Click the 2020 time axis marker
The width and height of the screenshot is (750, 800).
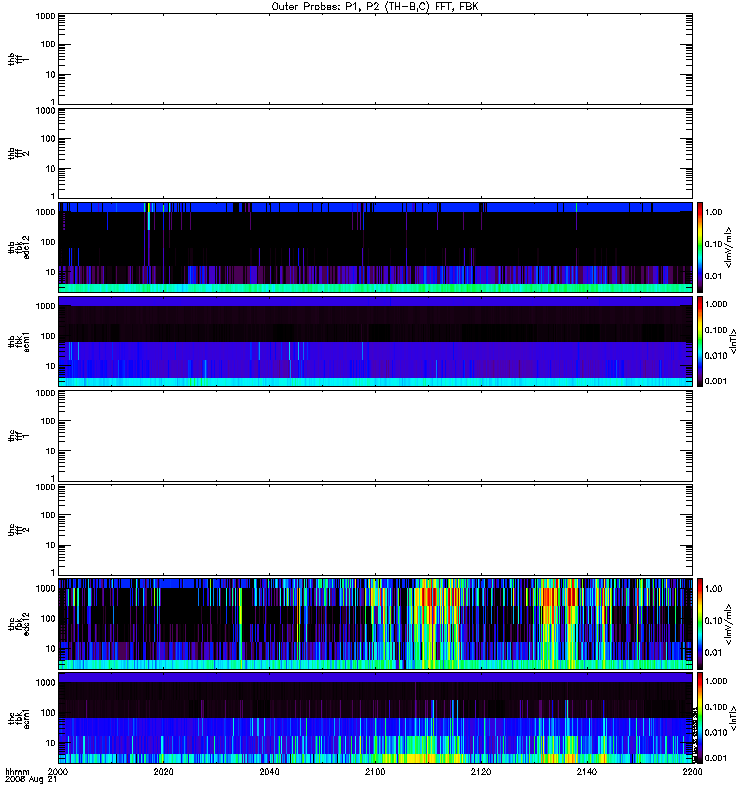click(x=164, y=773)
